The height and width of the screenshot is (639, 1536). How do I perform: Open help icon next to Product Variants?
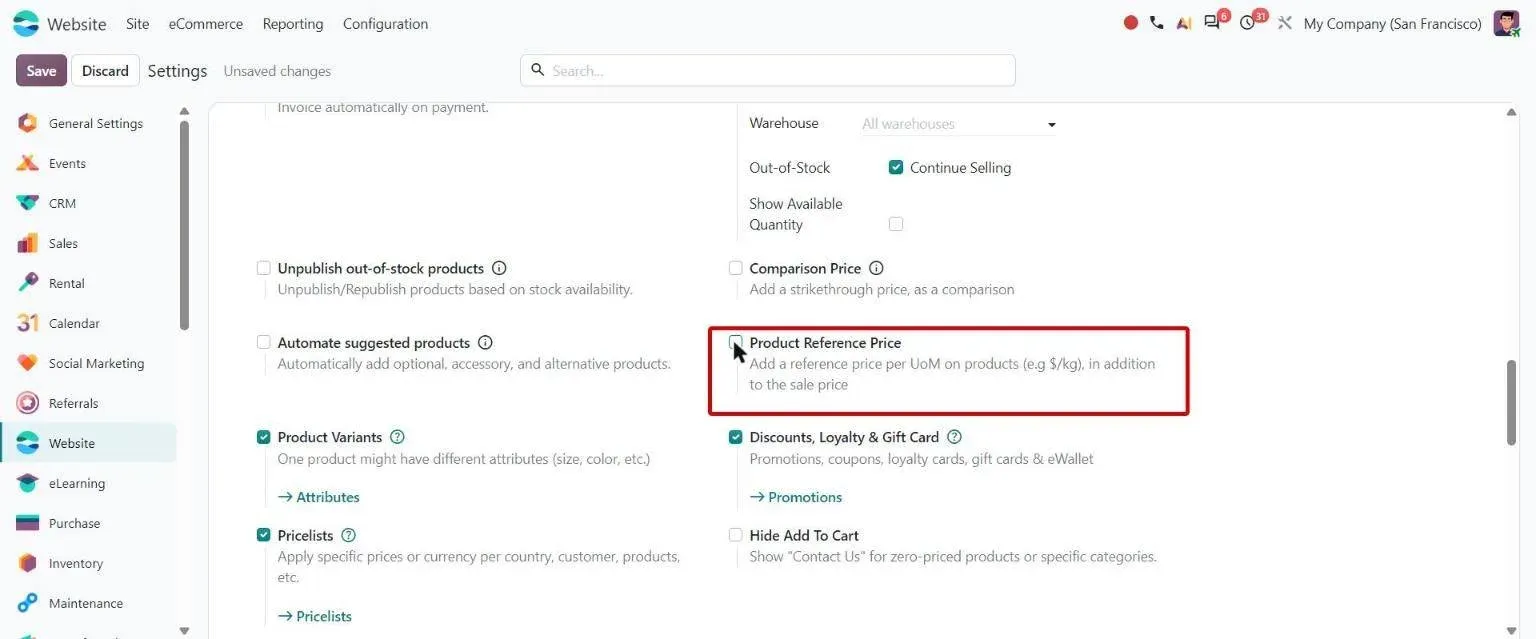click(x=397, y=437)
